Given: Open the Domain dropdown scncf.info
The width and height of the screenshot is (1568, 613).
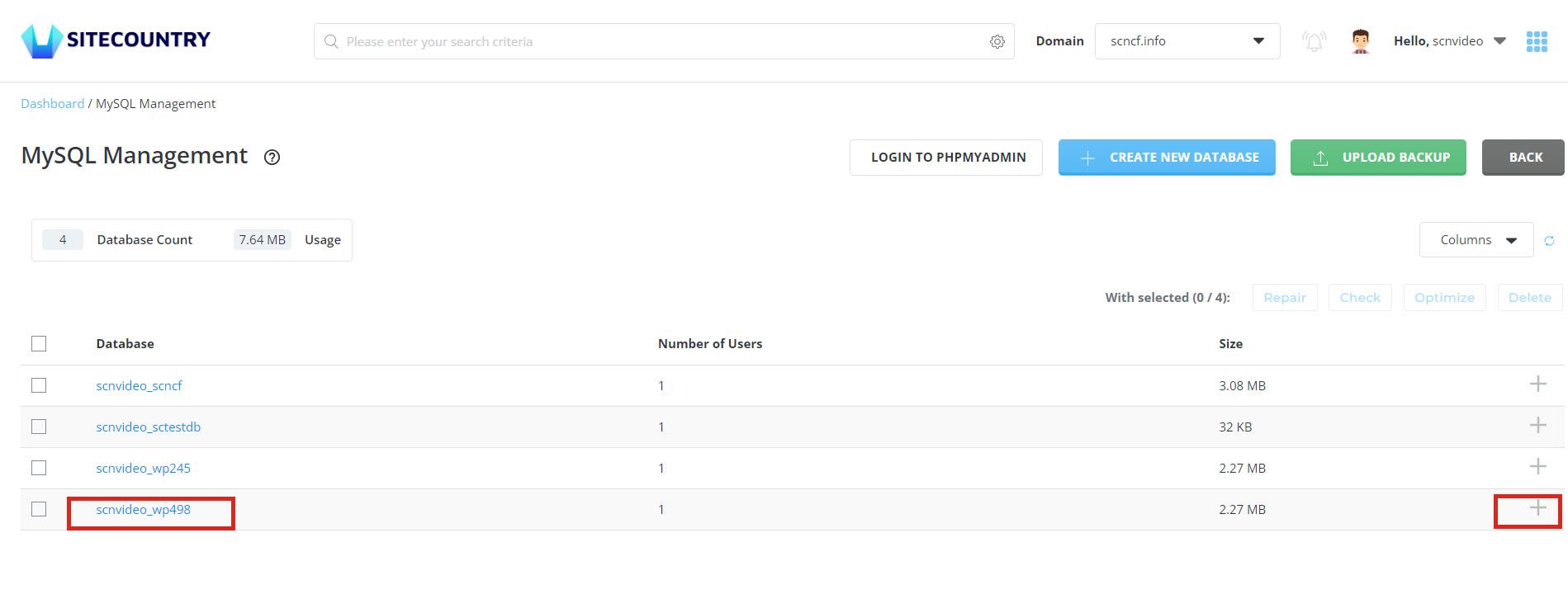Looking at the screenshot, I should click(1187, 41).
